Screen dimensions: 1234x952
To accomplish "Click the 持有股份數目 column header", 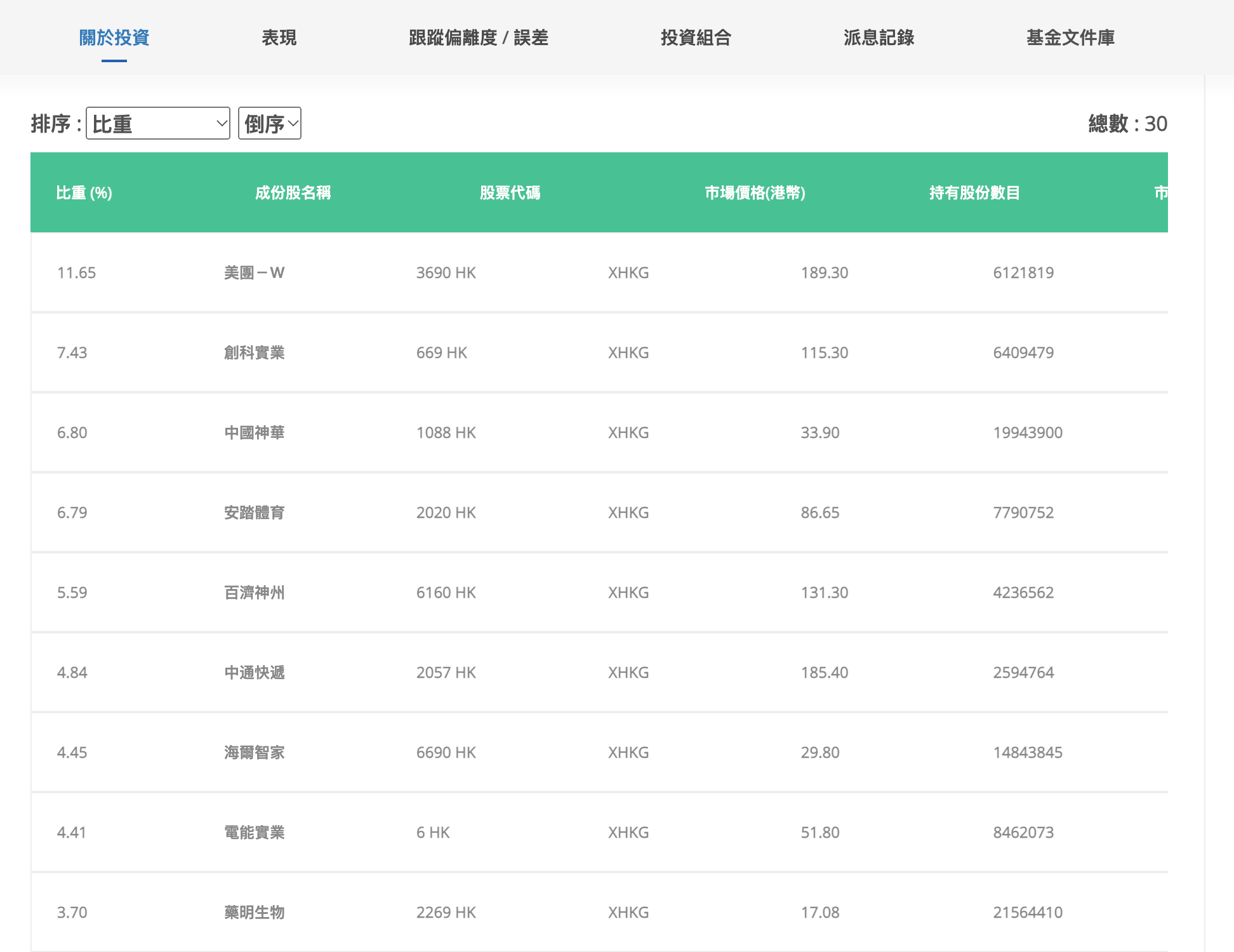I will (x=975, y=192).
